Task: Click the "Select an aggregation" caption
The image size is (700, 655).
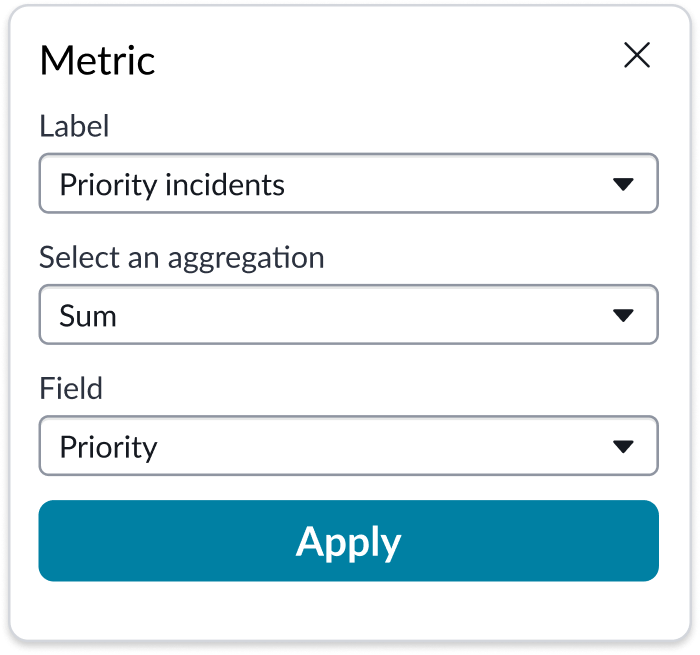Action: point(181,258)
